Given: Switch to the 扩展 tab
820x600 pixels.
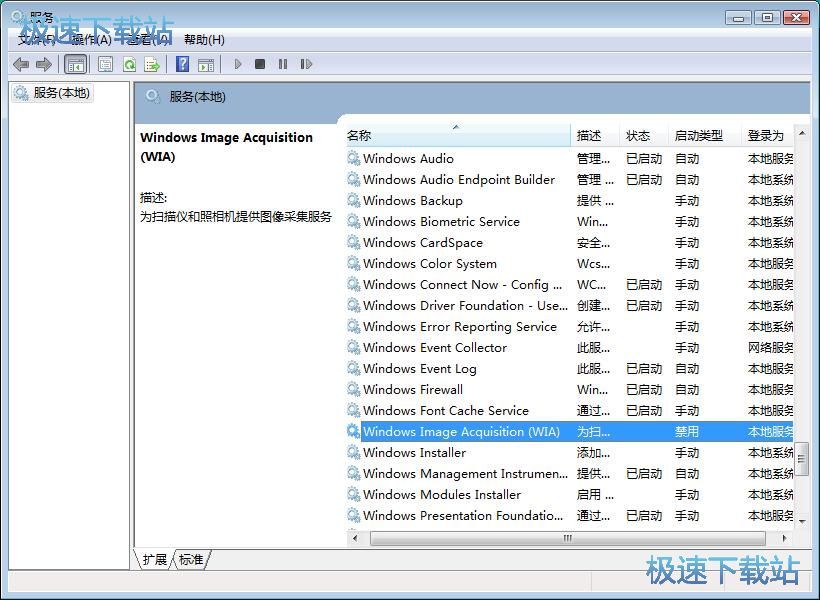Looking at the screenshot, I should point(154,560).
